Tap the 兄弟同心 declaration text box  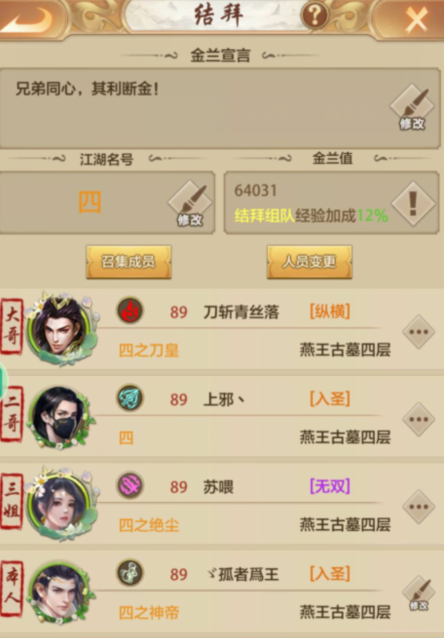[x=220, y=108]
